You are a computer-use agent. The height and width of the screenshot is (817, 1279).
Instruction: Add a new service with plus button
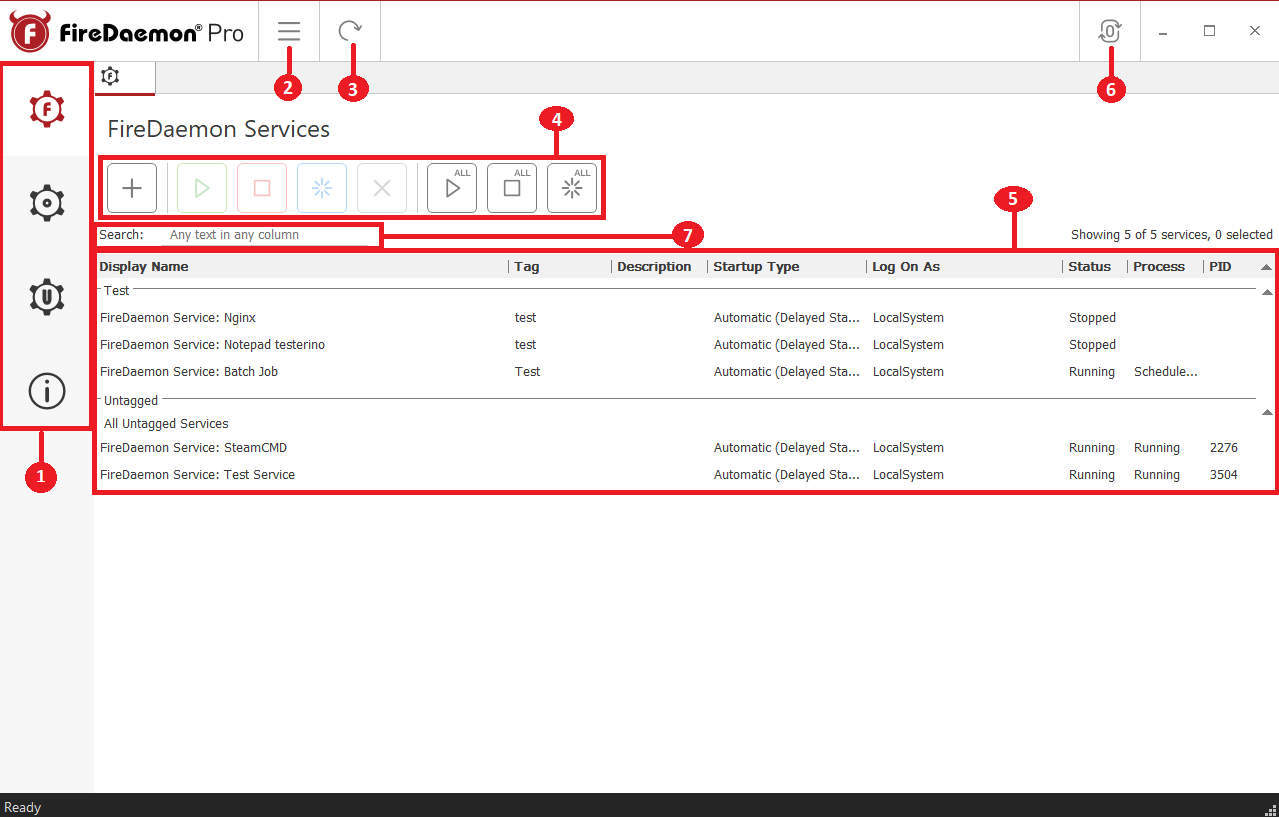pyautogui.click(x=132, y=188)
